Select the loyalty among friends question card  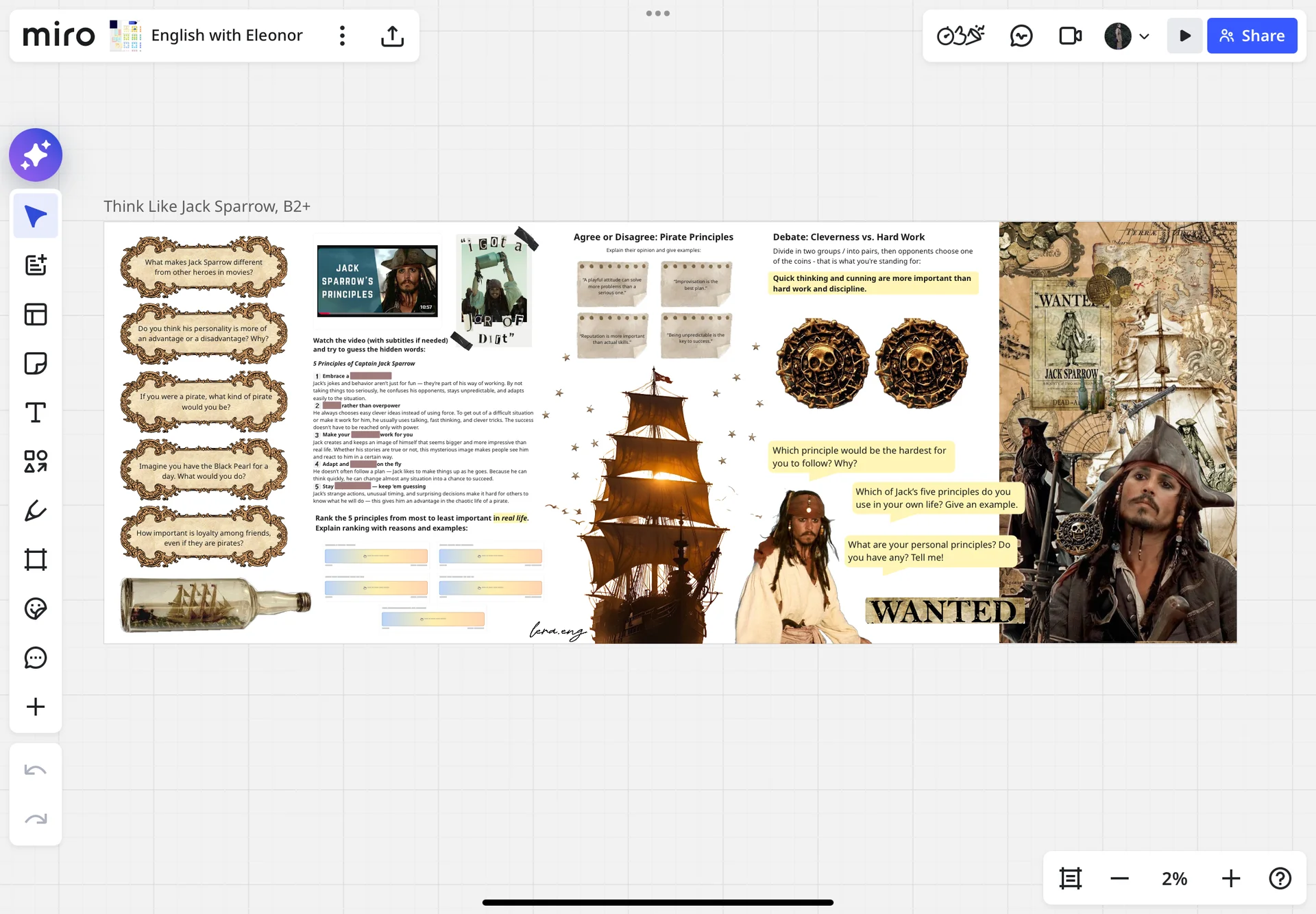[204, 537]
